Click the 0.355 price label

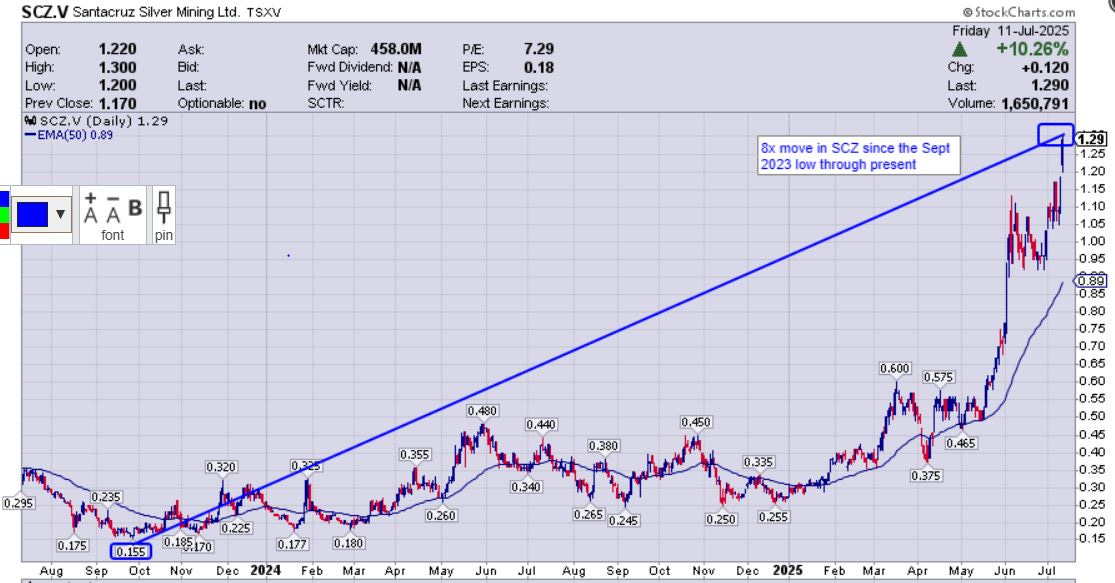click(415, 454)
